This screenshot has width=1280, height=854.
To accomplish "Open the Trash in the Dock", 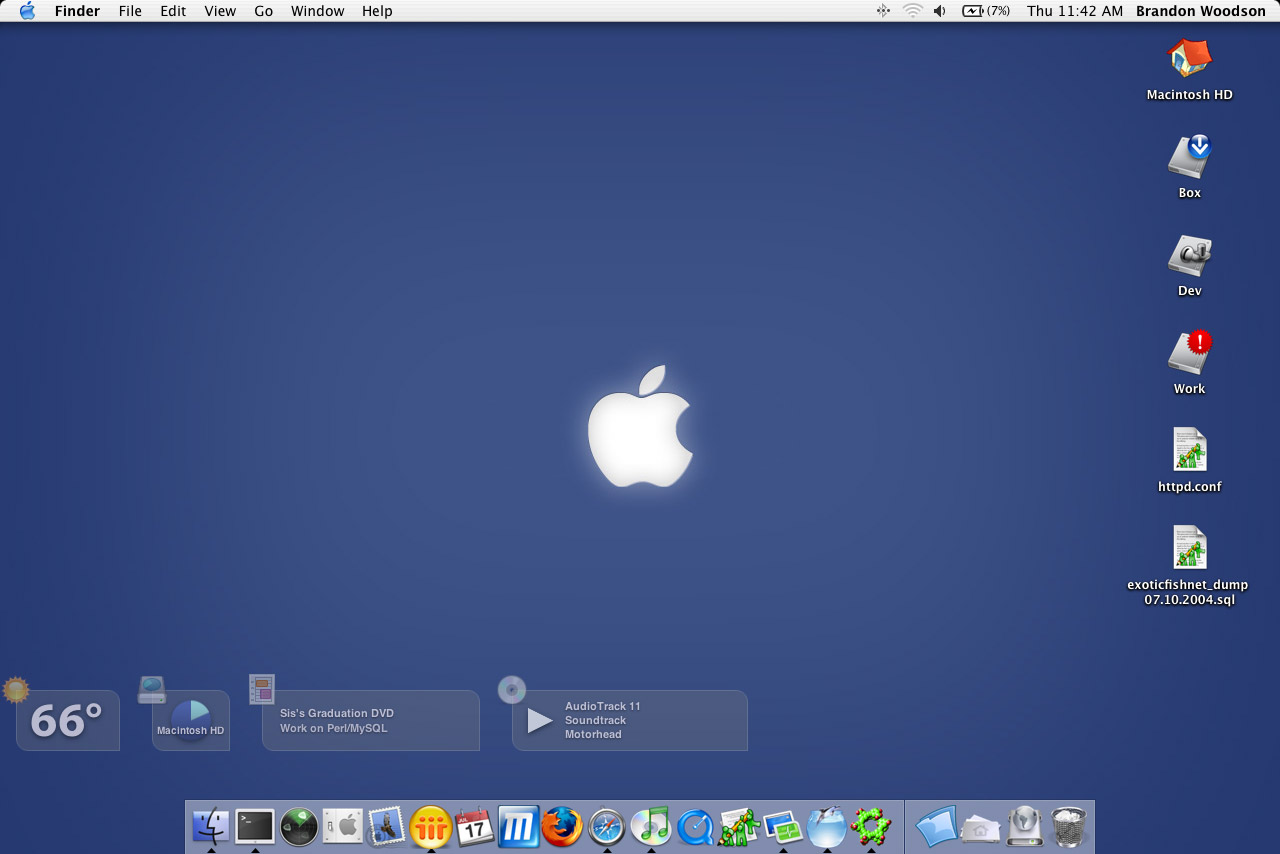I will pos(1069,826).
